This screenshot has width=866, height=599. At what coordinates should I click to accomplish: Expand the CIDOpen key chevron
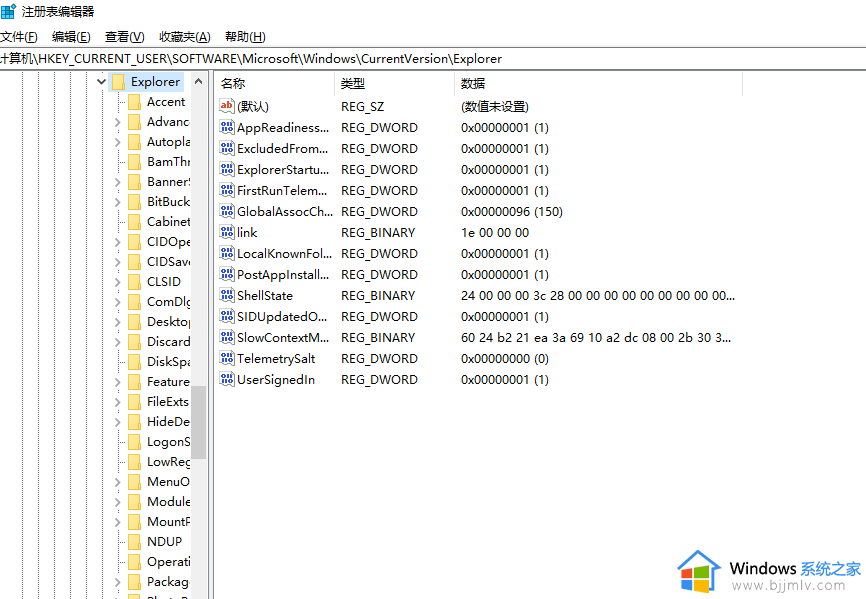click(x=117, y=242)
